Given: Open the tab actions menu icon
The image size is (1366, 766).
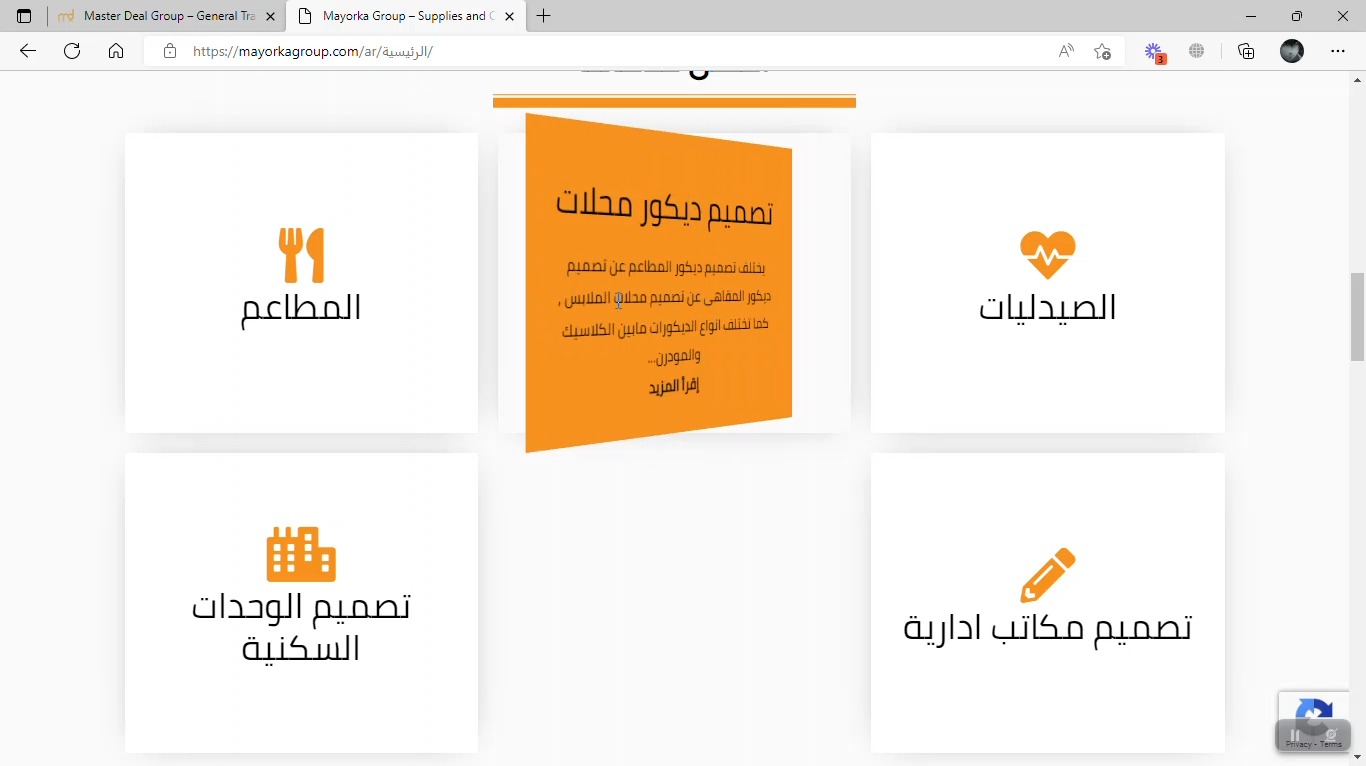Looking at the screenshot, I should coord(24,16).
